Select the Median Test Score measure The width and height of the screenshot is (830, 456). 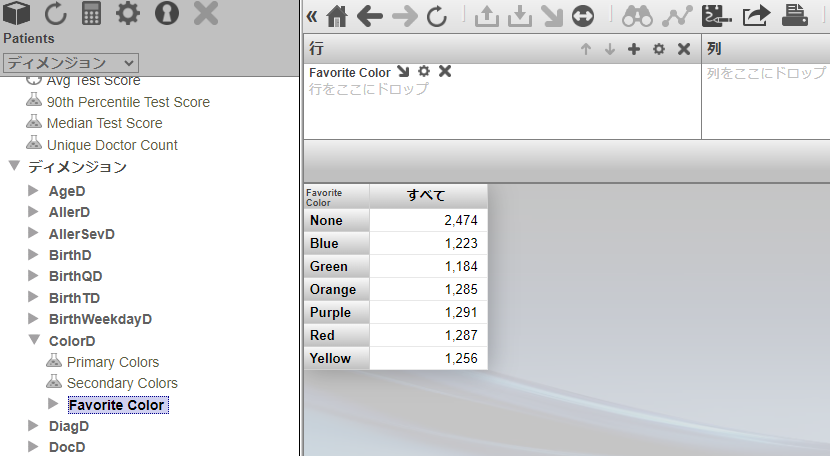click(x=104, y=123)
